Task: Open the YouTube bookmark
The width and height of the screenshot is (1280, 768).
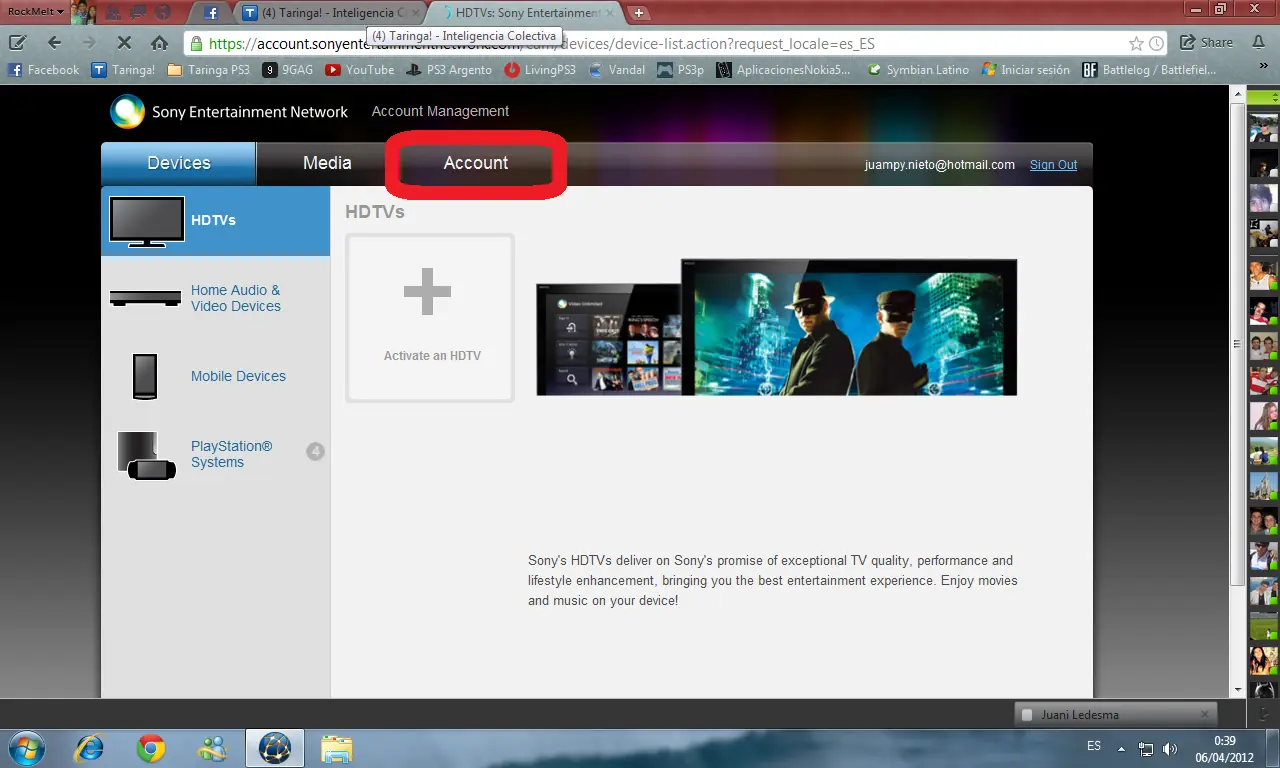Action: 360,70
